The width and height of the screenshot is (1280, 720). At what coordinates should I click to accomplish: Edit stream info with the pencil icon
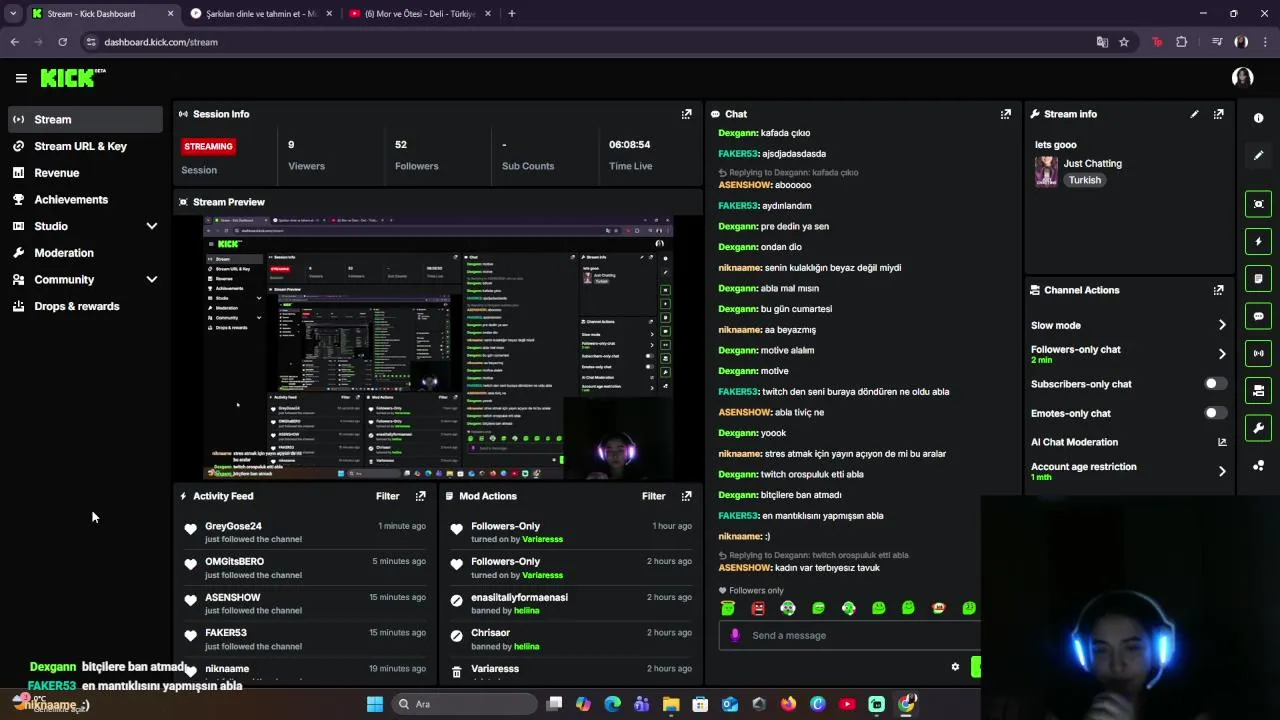click(x=1194, y=114)
